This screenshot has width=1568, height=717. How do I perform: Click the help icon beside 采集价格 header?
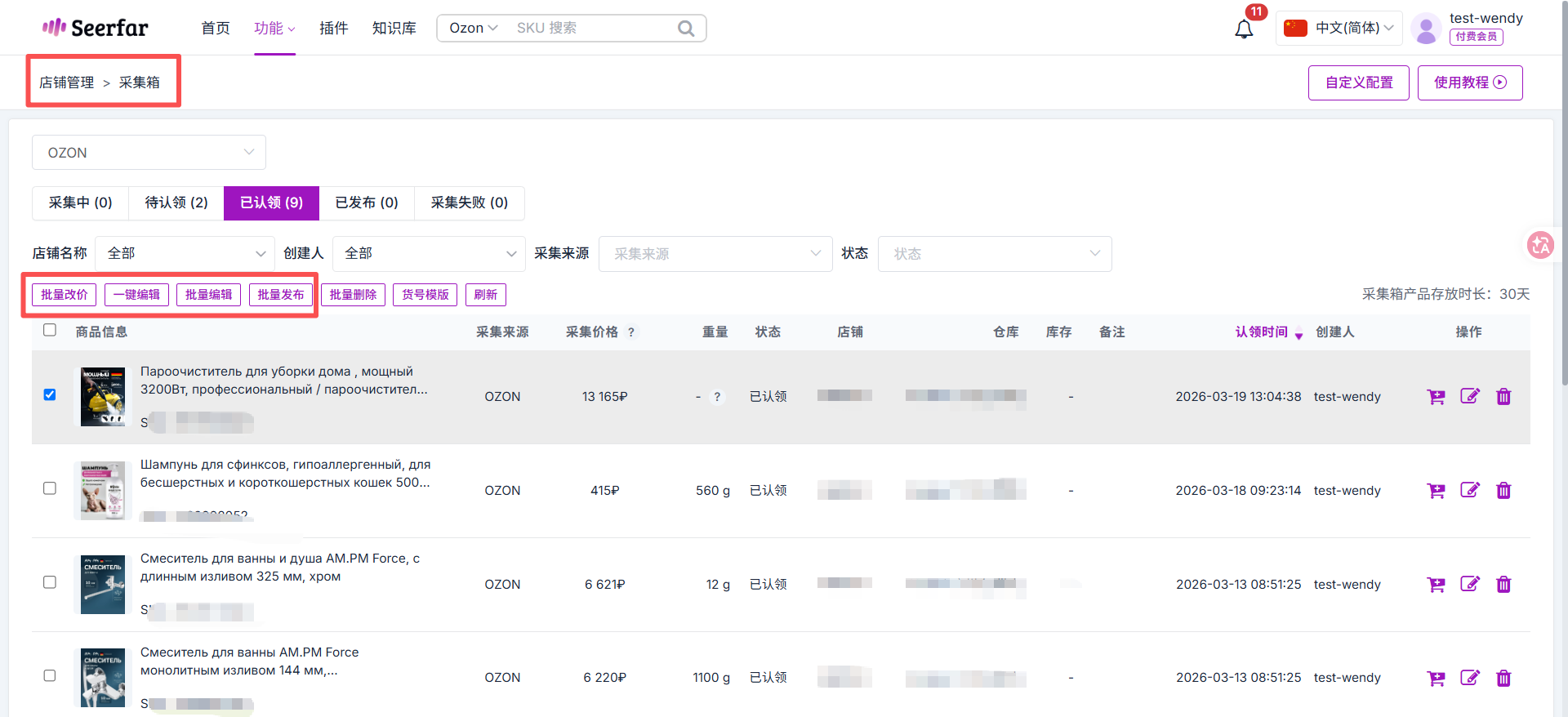(631, 332)
